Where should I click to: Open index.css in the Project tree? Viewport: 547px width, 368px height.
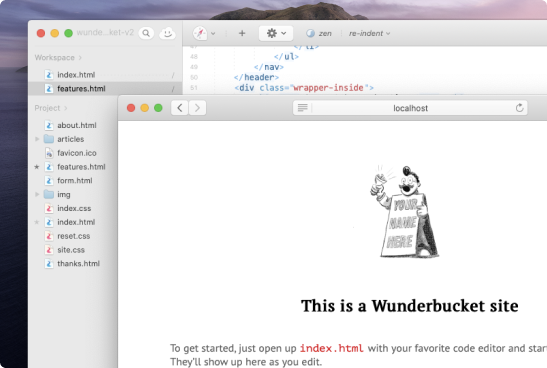[74, 208]
